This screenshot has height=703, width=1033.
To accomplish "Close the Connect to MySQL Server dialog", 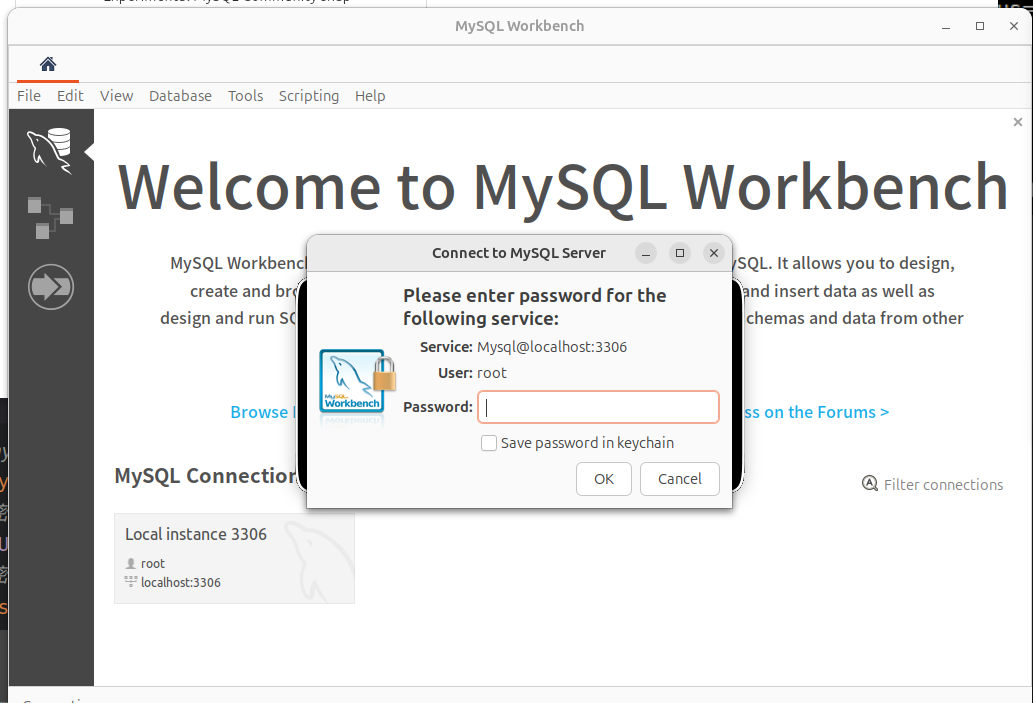I will [x=713, y=253].
